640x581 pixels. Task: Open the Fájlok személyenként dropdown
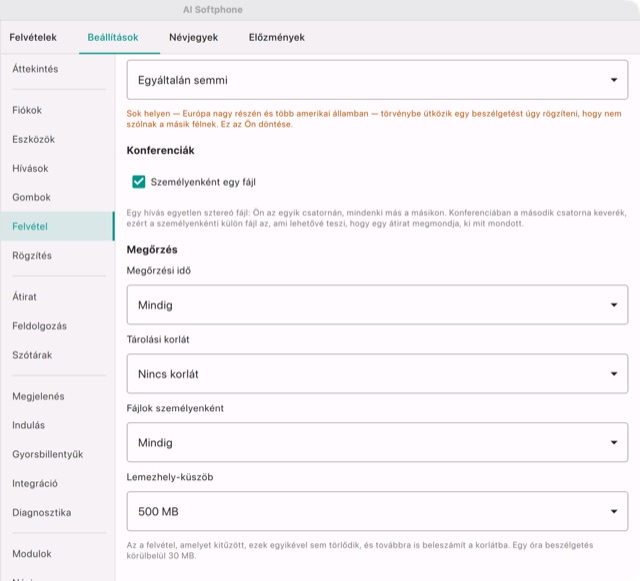(x=377, y=443)
